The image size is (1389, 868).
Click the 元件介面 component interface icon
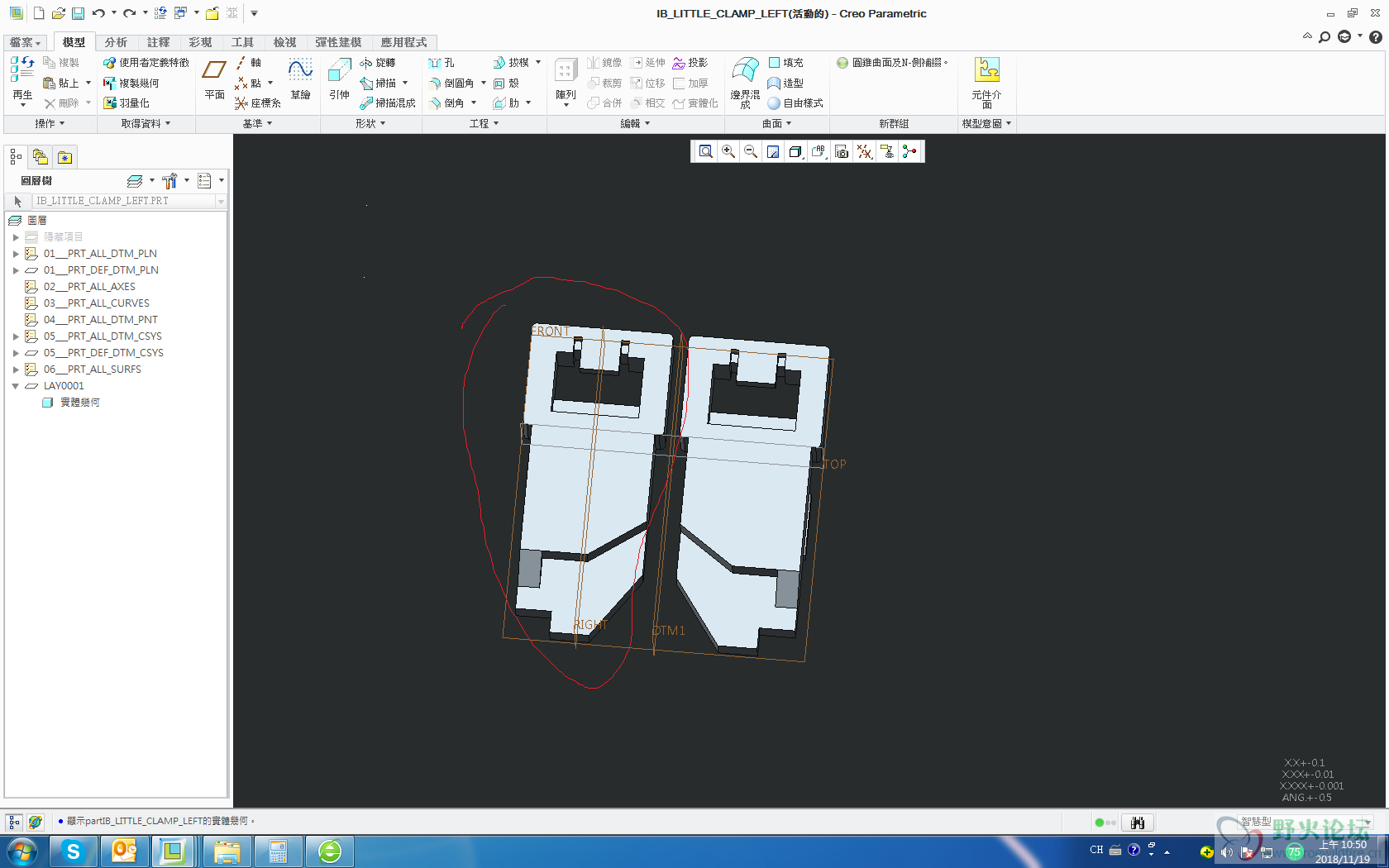click(986, 83)
